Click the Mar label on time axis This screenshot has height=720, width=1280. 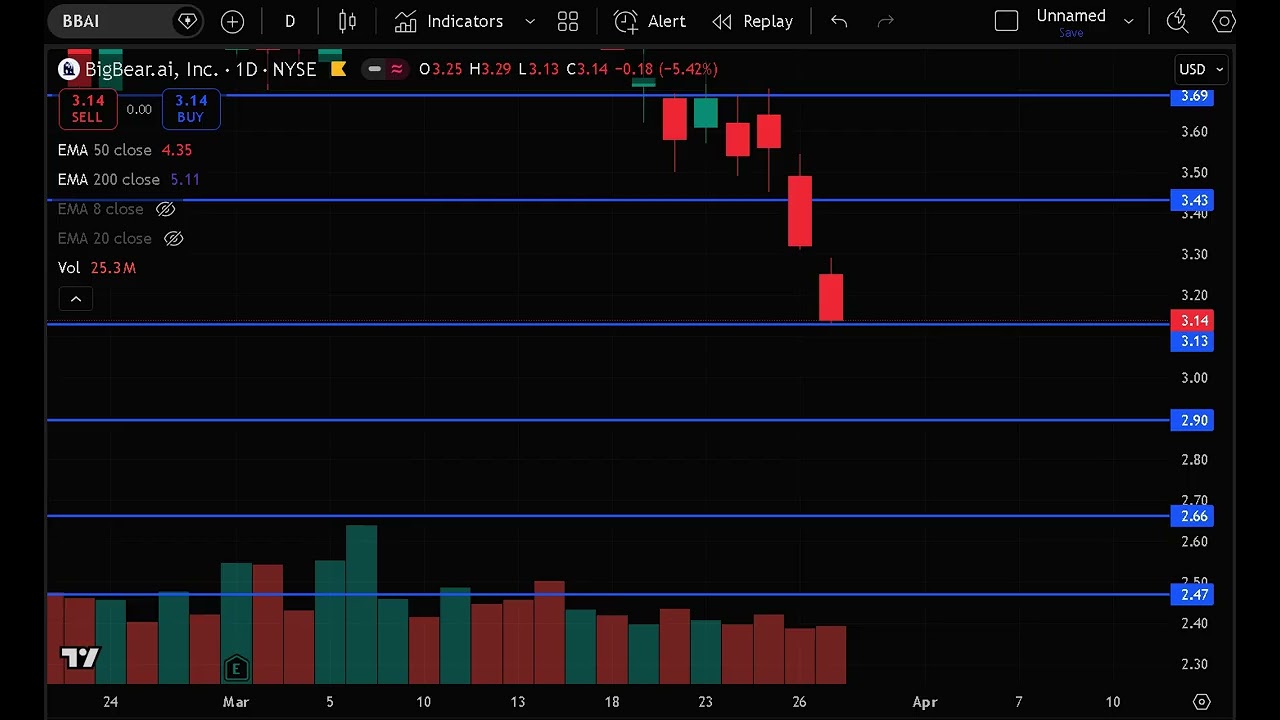click(x=236, y=702)
